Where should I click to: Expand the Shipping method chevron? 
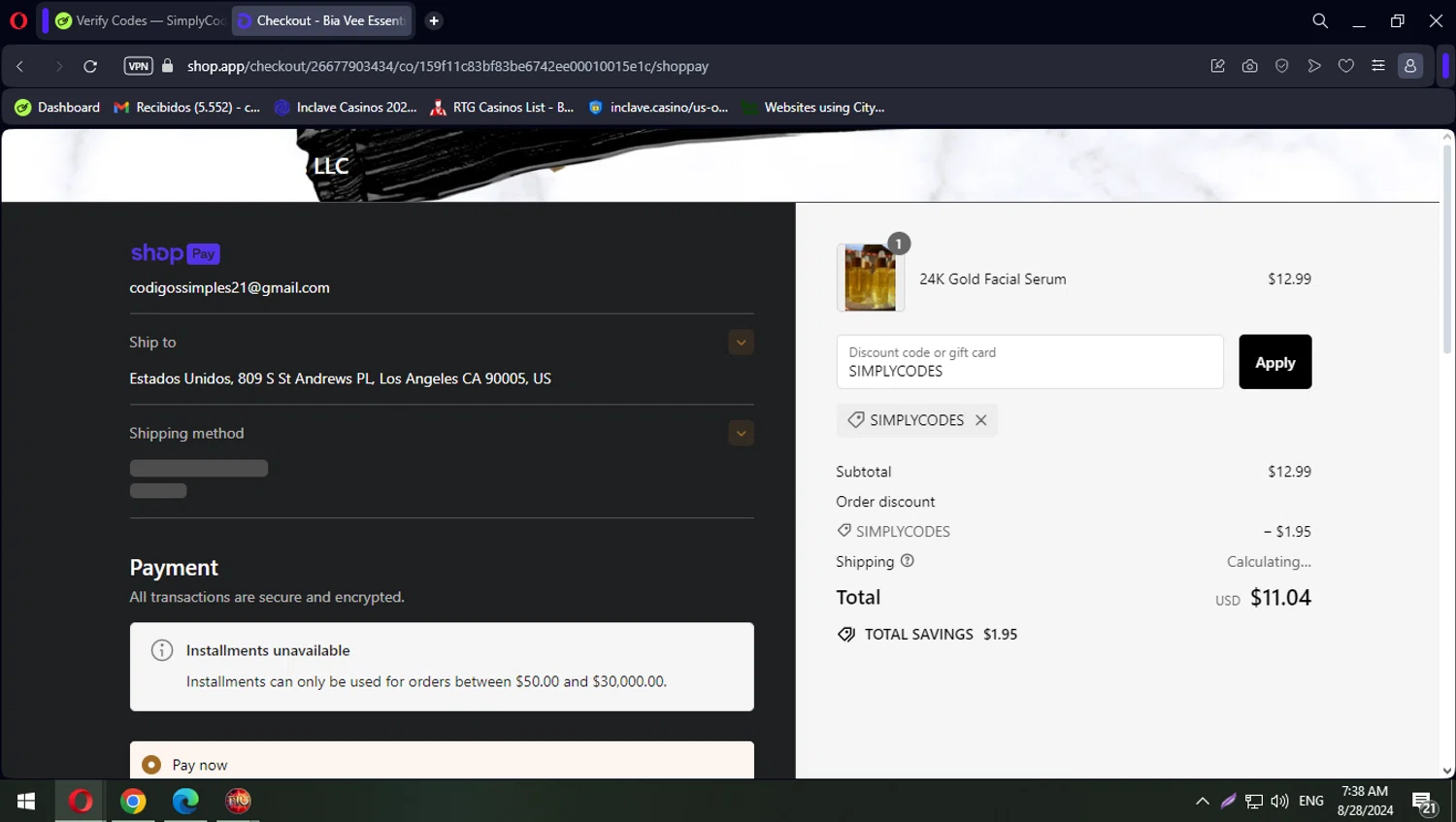(742, 434)
